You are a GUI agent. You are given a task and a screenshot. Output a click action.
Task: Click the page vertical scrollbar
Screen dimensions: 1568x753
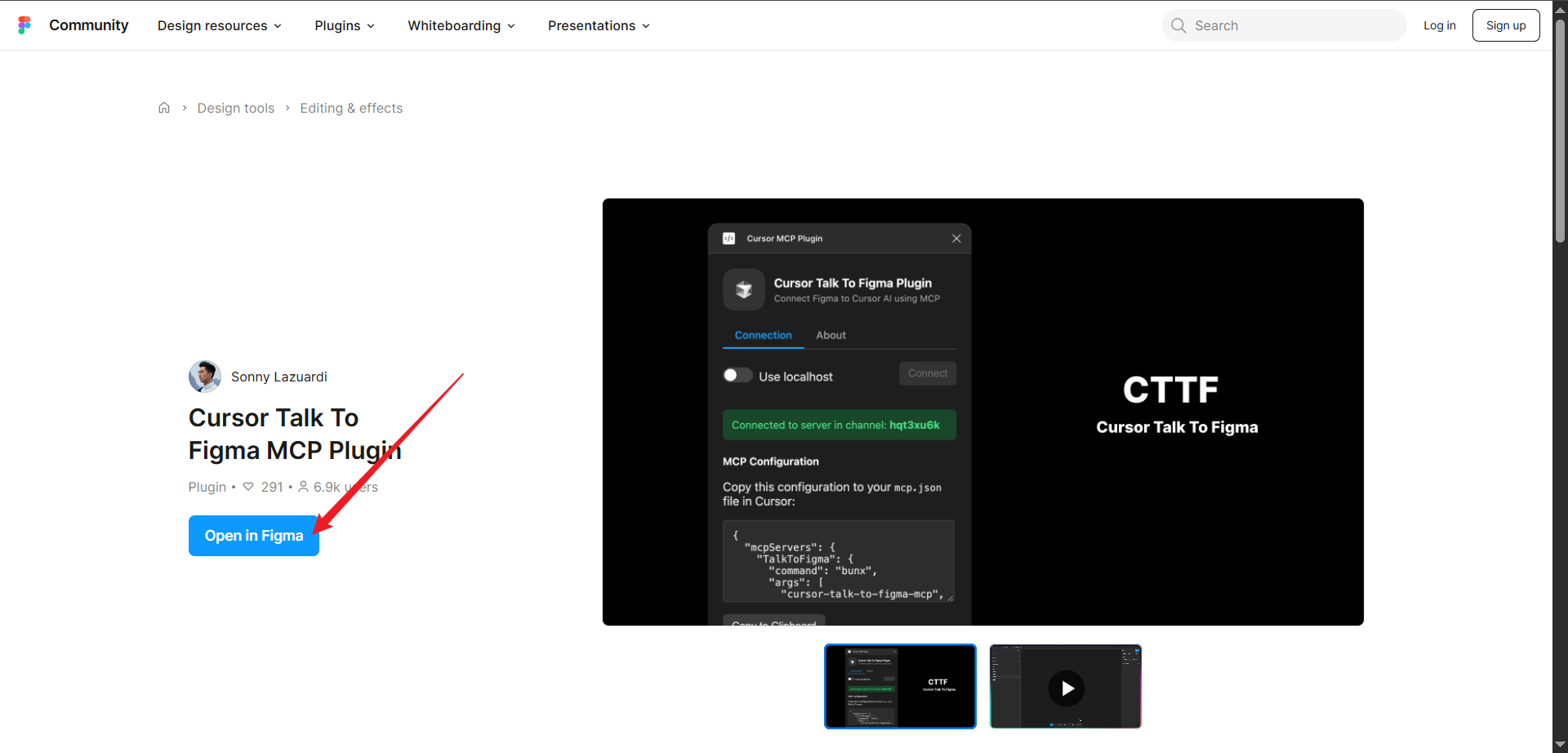point(1560,131)
